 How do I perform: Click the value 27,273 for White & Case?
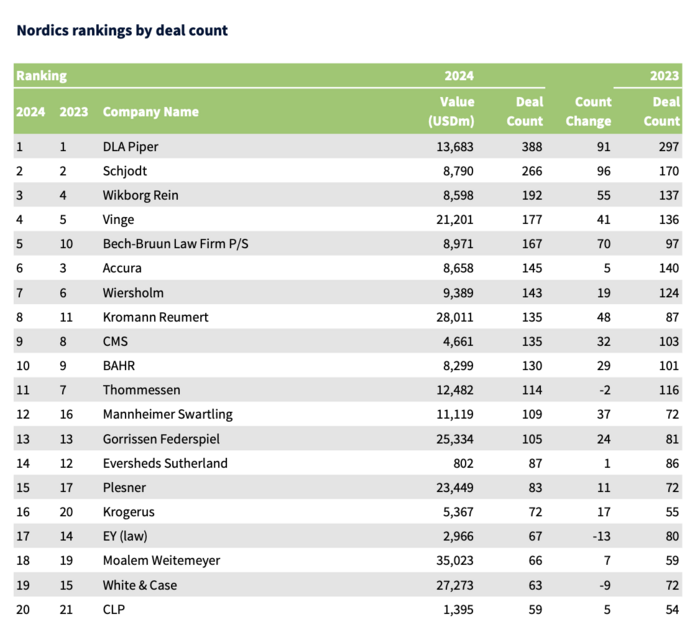click(x=455, y=585)
